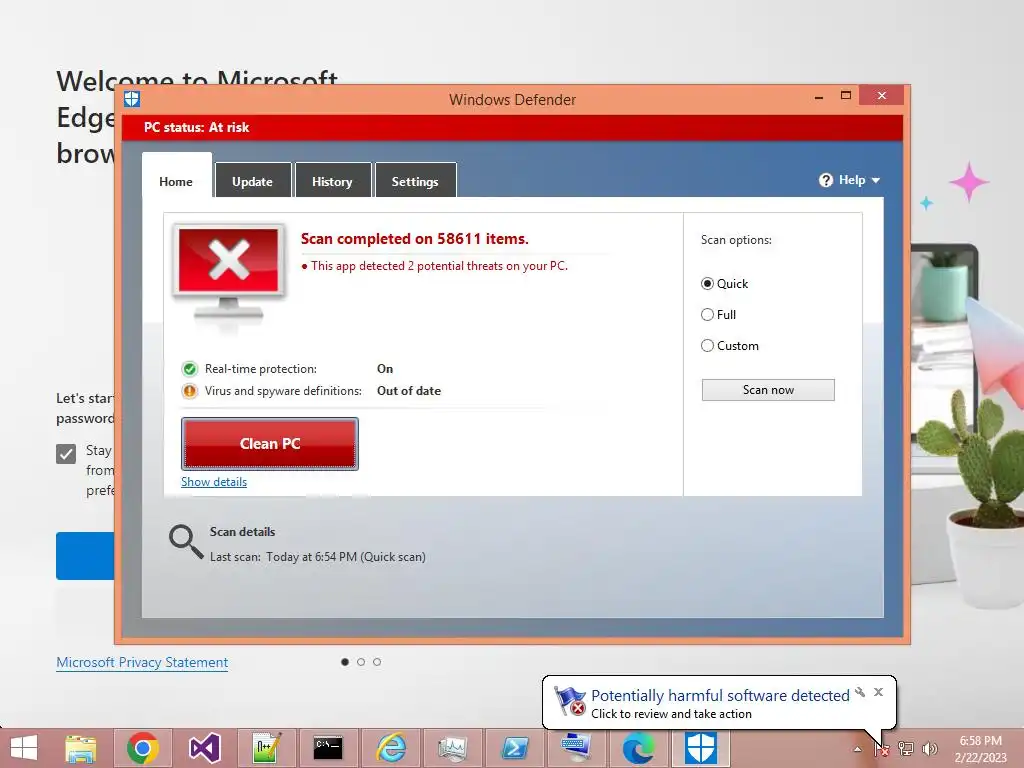Click the blue button in Edge welcome page
The height and width of the screenshot is (768, 1024).
(86, 556)
